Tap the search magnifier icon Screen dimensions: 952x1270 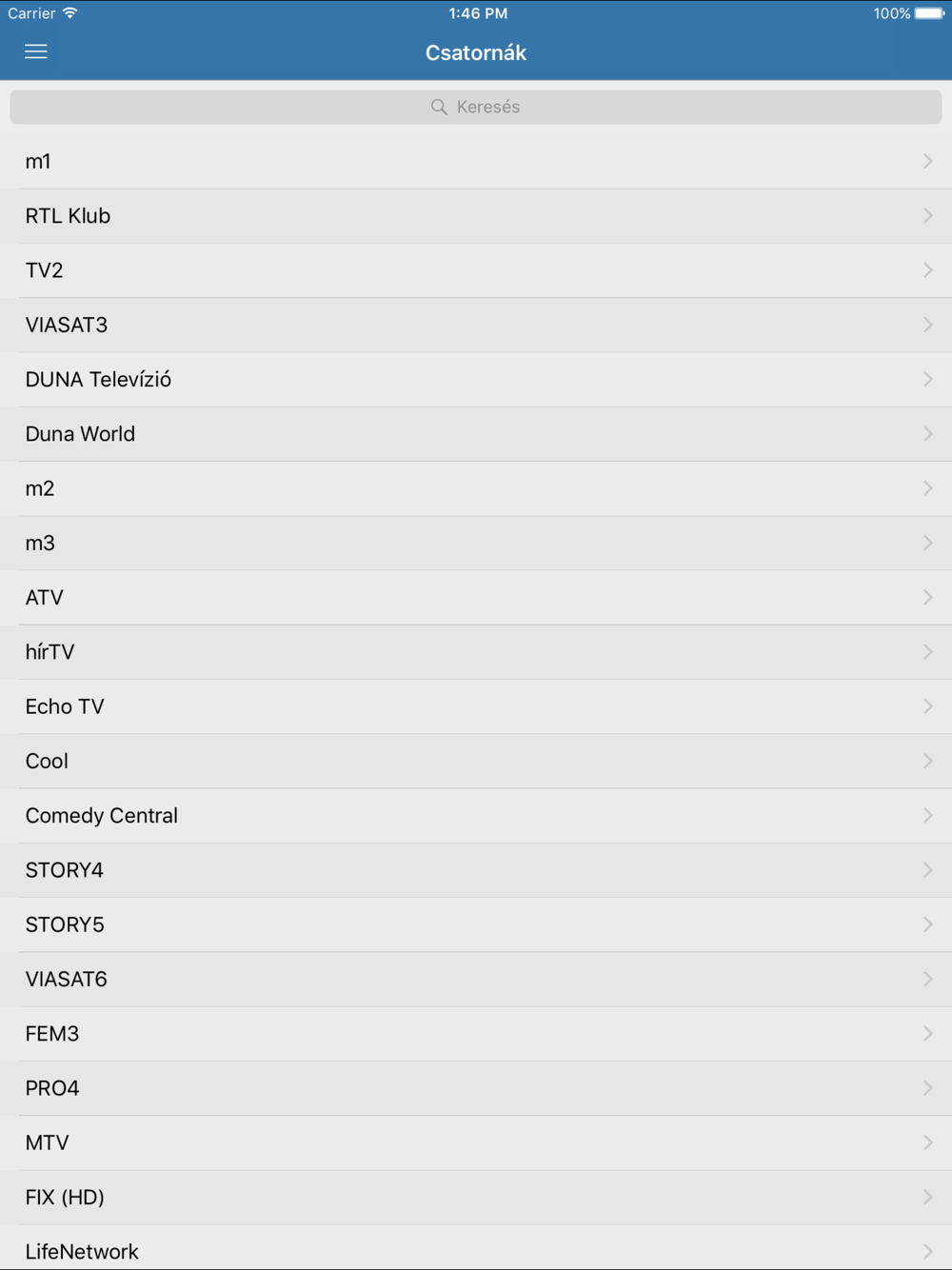coord(439,107)
